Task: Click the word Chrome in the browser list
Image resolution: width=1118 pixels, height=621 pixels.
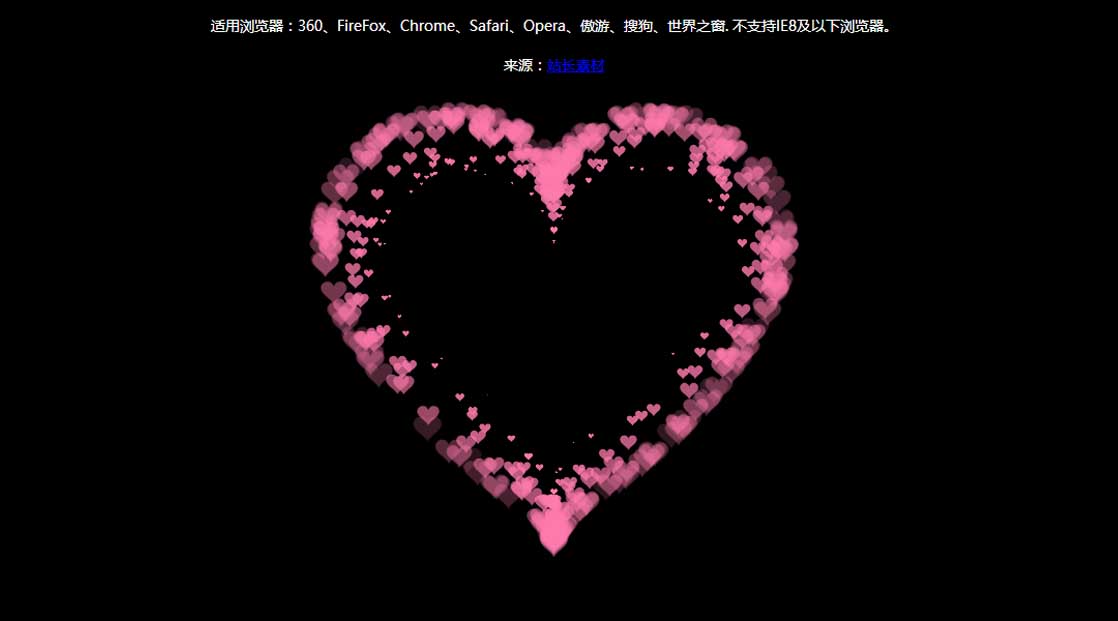Action: [427, 26]
